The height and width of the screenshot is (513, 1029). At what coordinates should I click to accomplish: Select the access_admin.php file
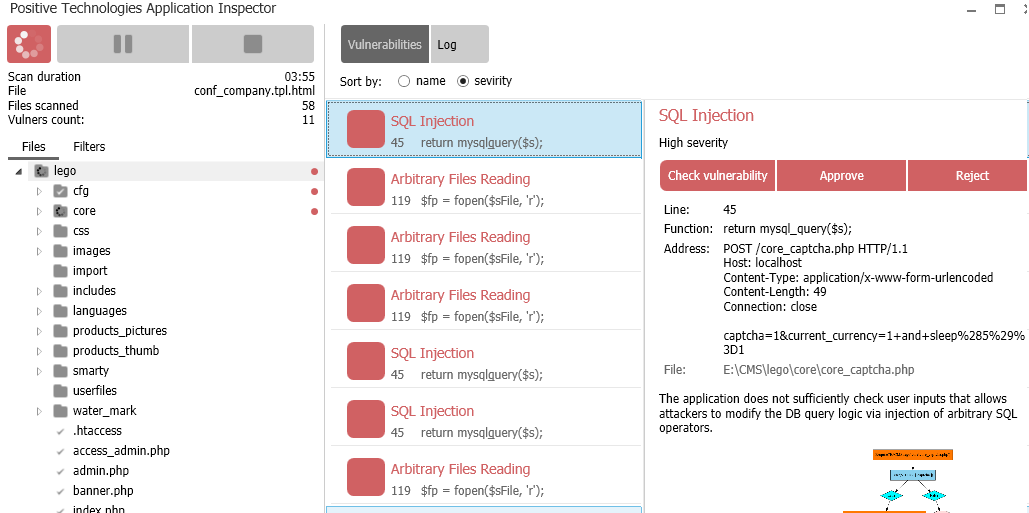pos(121,451)
